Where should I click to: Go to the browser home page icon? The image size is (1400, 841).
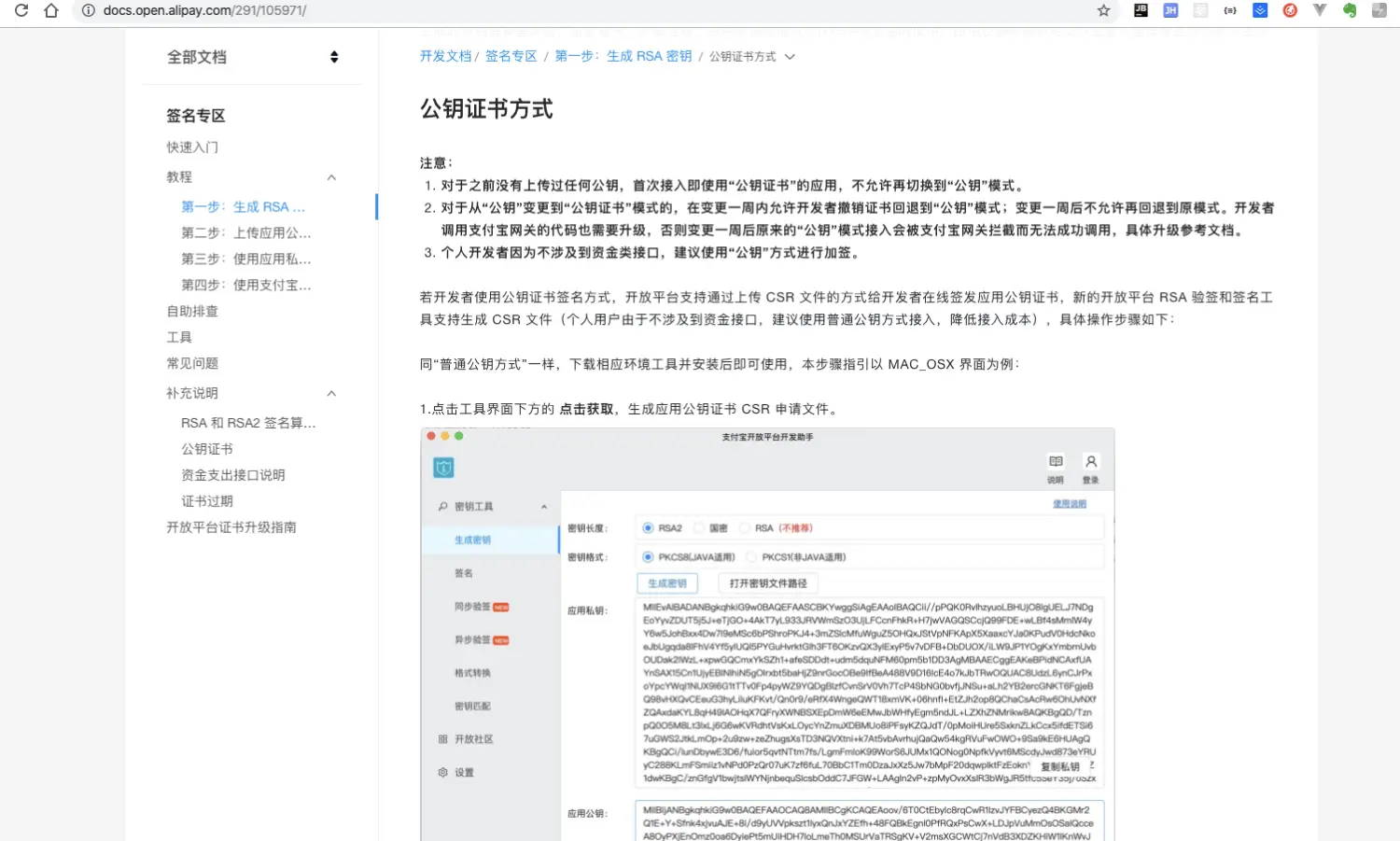(x=51, y=10)
